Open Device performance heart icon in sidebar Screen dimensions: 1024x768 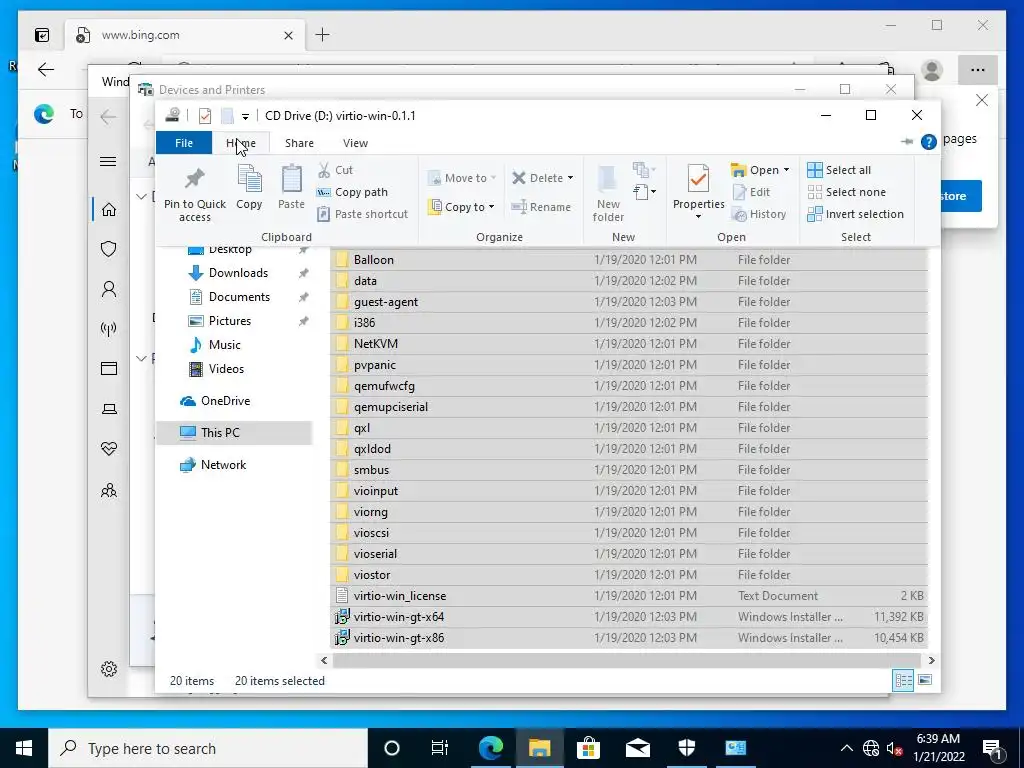click(x=109, y=449)
